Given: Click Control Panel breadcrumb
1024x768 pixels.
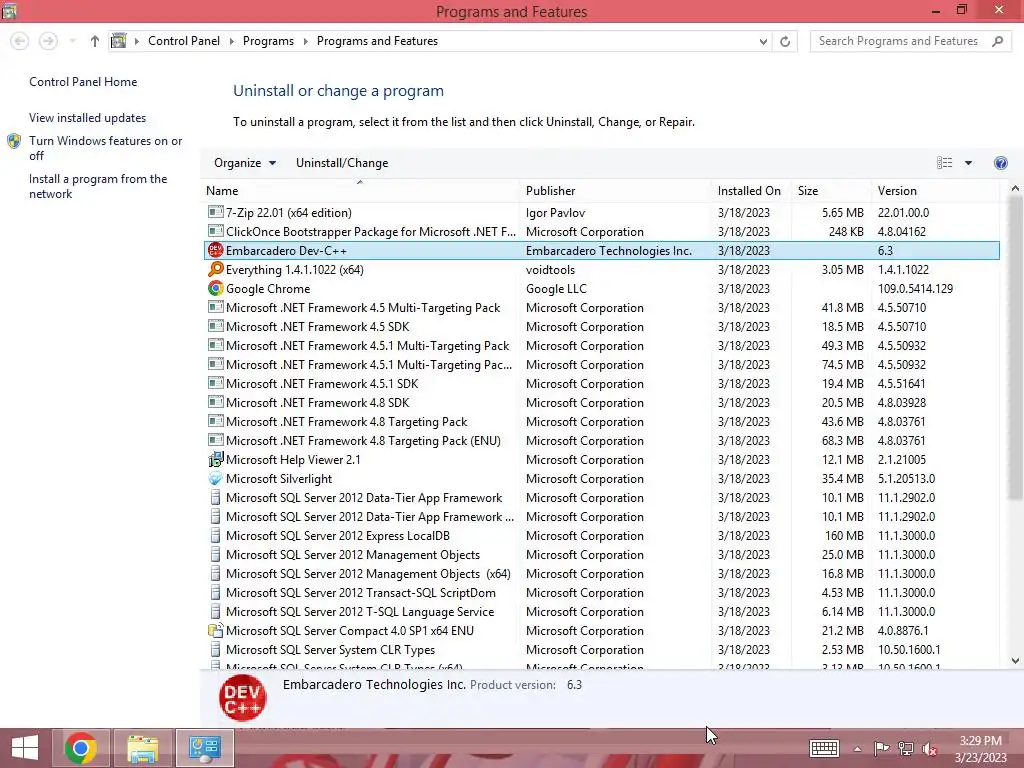Looking at the screenshot, I should tap(184, 41).
